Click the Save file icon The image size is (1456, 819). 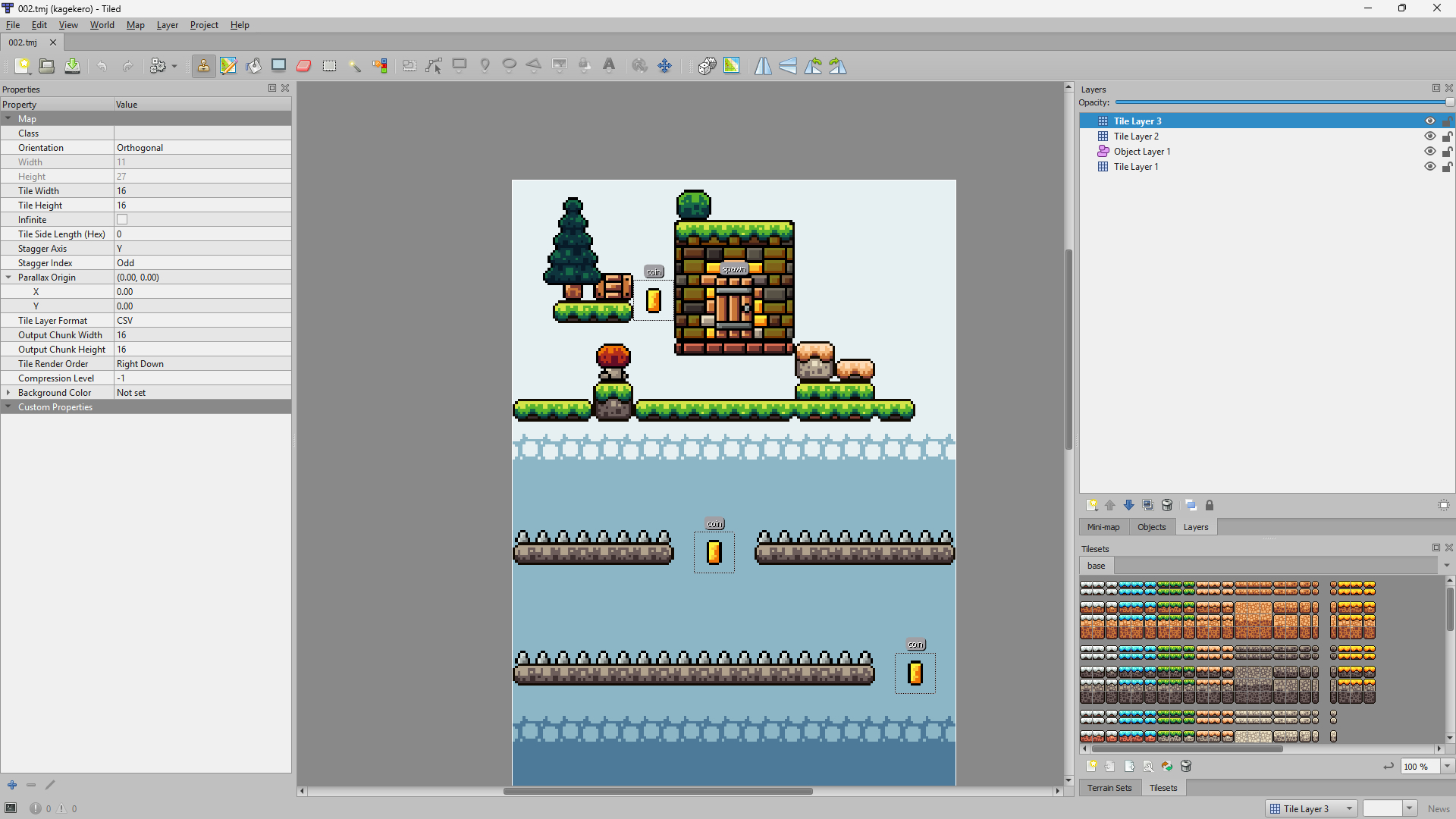point(72,66)
